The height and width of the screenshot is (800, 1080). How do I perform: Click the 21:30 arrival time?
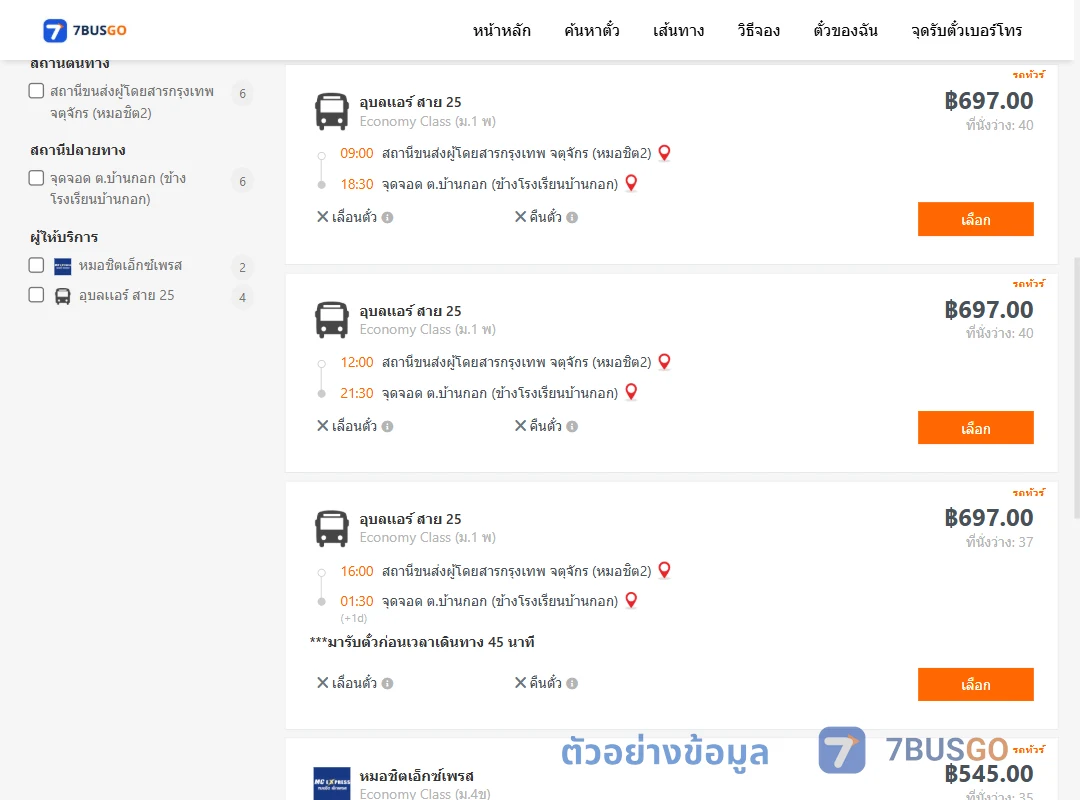tap(357, 393)
